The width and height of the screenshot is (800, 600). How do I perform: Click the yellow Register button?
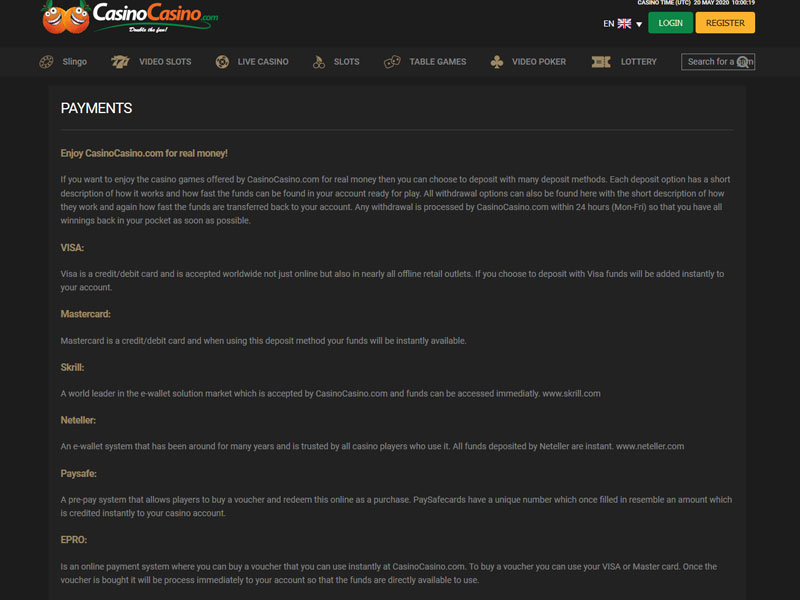coord(725,23)
